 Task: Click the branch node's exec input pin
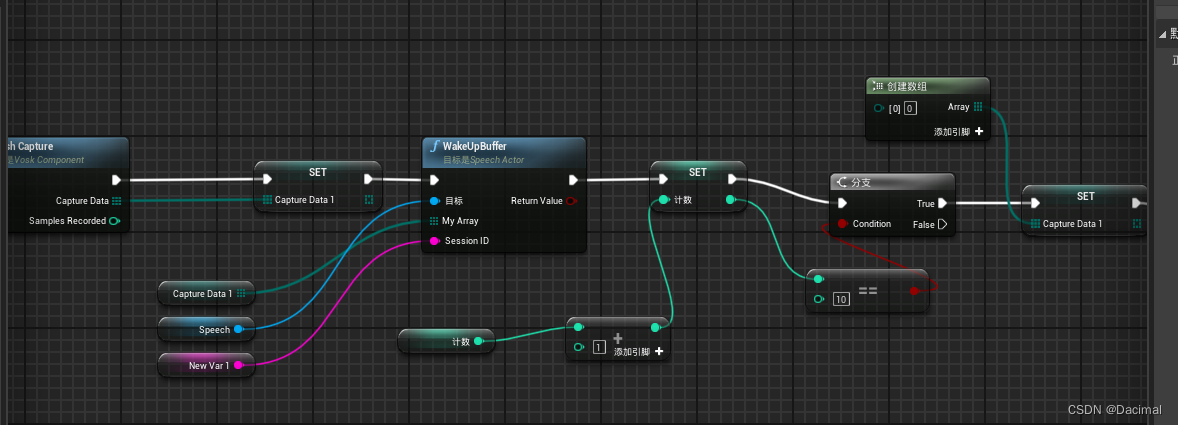(x=843, y=203)
